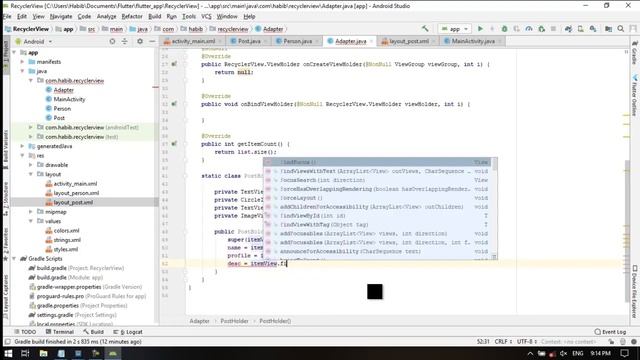Collapse the java folder

(22, 71)
